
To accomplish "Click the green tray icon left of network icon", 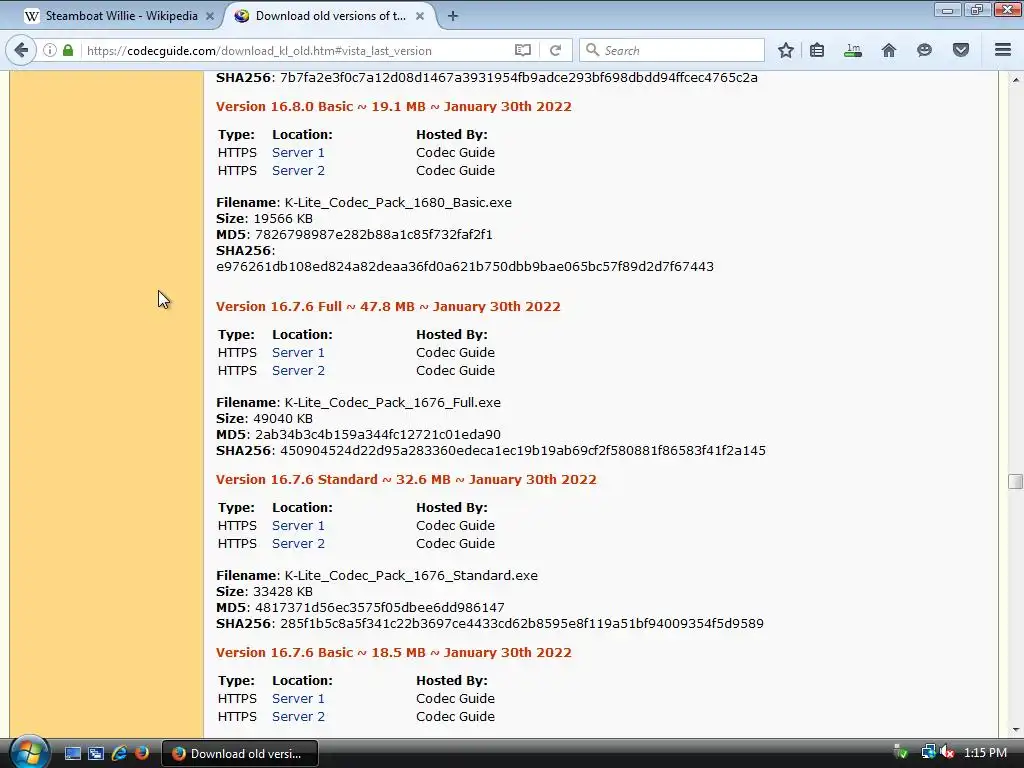I will click(901, 752).
